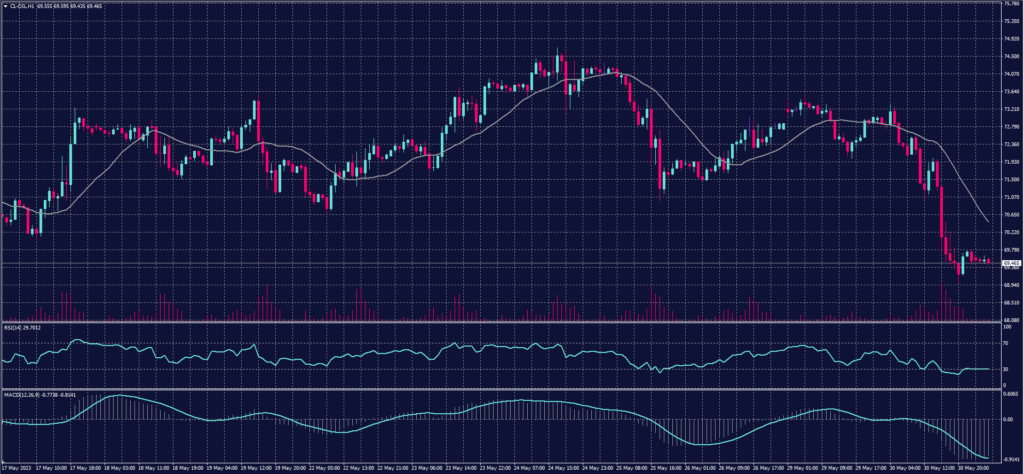Click the 17 May 2023 date label
Image resolution: width=1024 pixels, height=474 pixels.
click(18, 466)
